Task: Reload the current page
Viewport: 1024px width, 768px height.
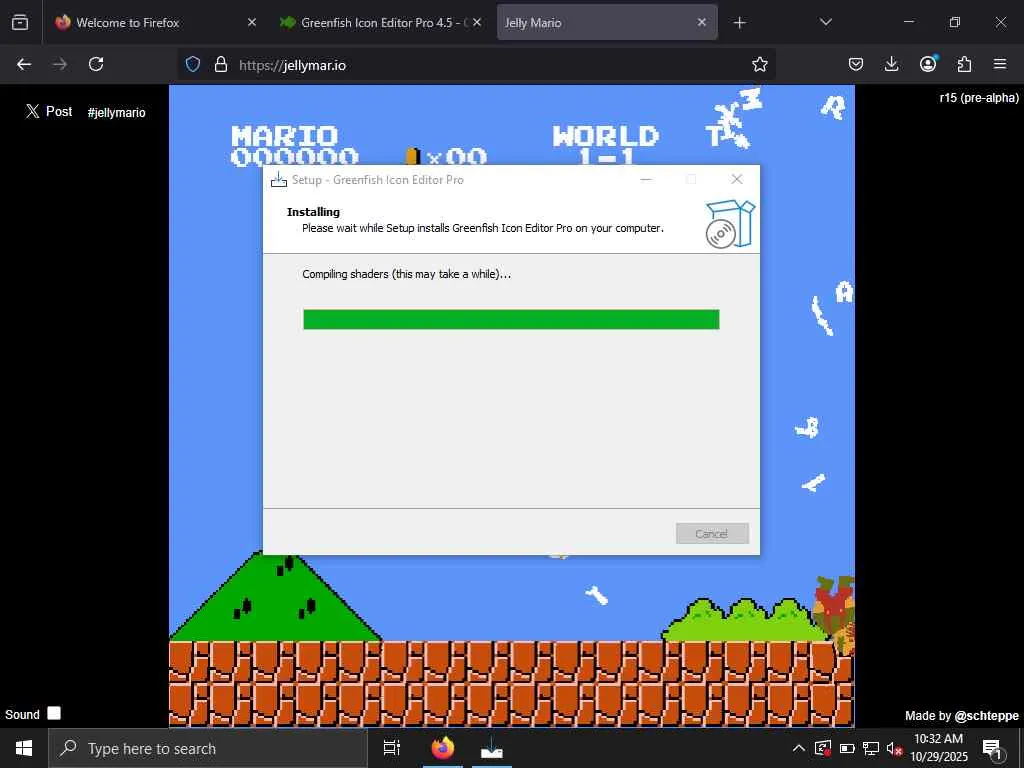Action: click(96, 64)
